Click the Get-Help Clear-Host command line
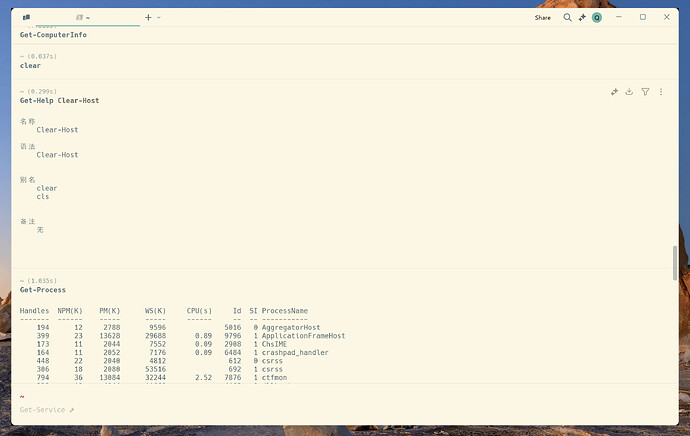This screenshot has width=690, height=436. [59, 100]
